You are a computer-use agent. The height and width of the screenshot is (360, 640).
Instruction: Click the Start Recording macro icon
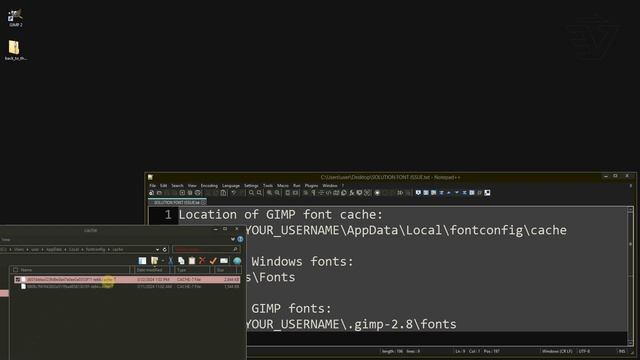pyautogui.click(x=378, y=193)
